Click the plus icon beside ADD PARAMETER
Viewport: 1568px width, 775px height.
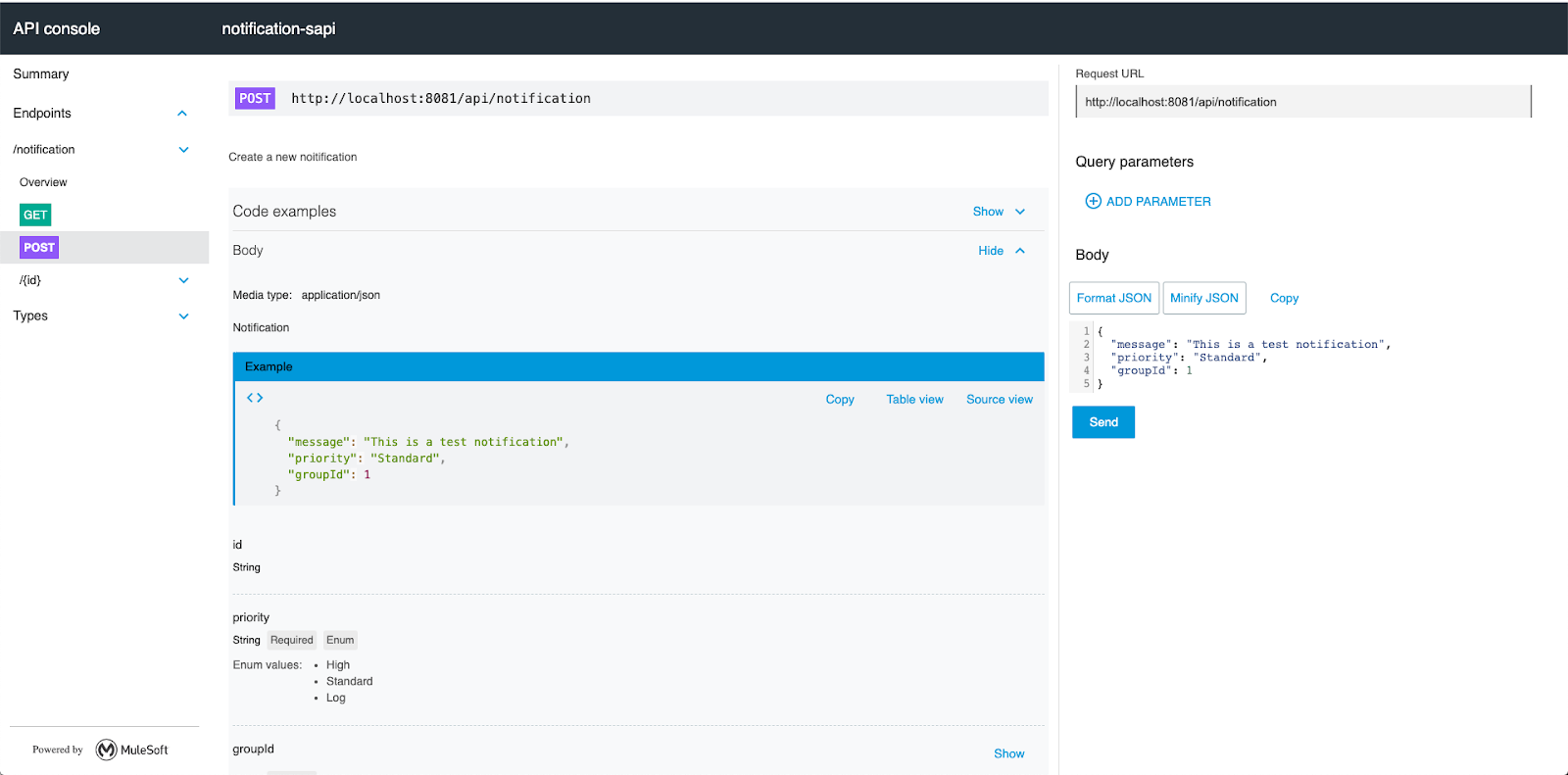(1093, 201)
